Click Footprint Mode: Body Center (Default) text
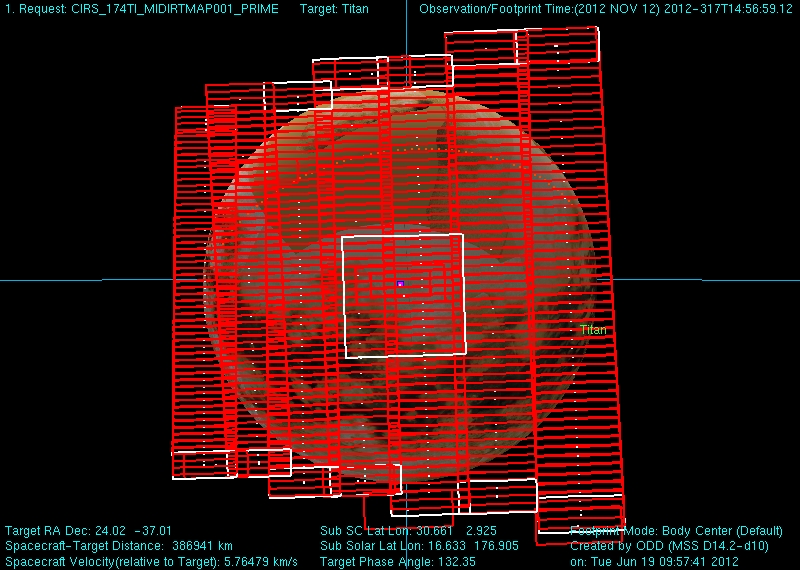 click(x=677, y=531)
